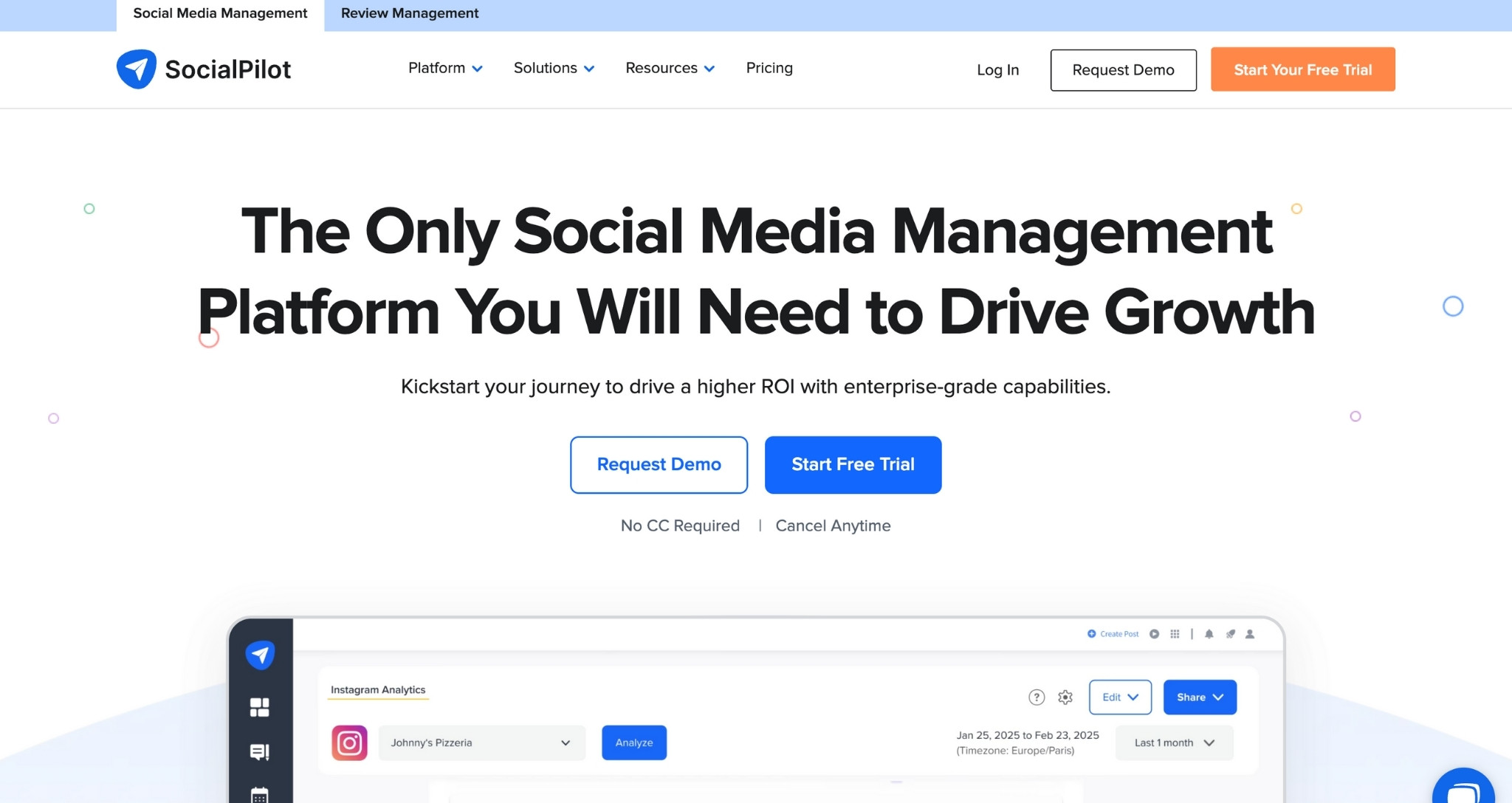Click the 'No CC Required' text
1512x803 pixels.
[680, 525]
